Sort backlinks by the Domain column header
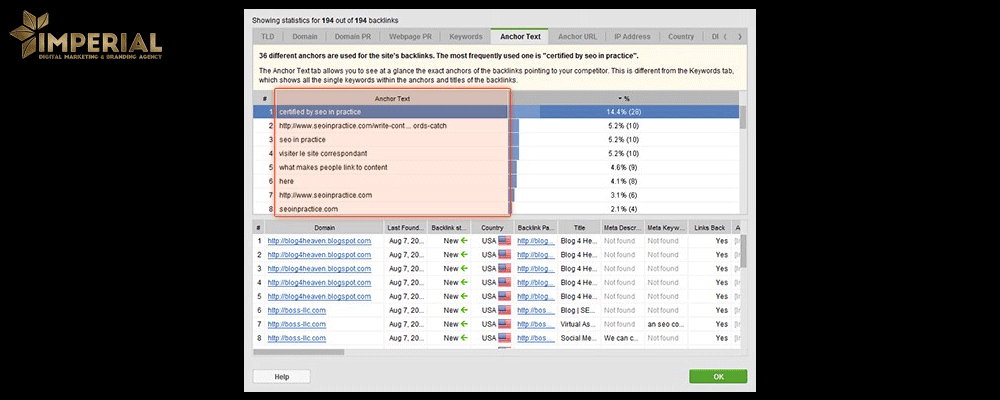Viewport: 1000px width, 400px height. (325, 228)
